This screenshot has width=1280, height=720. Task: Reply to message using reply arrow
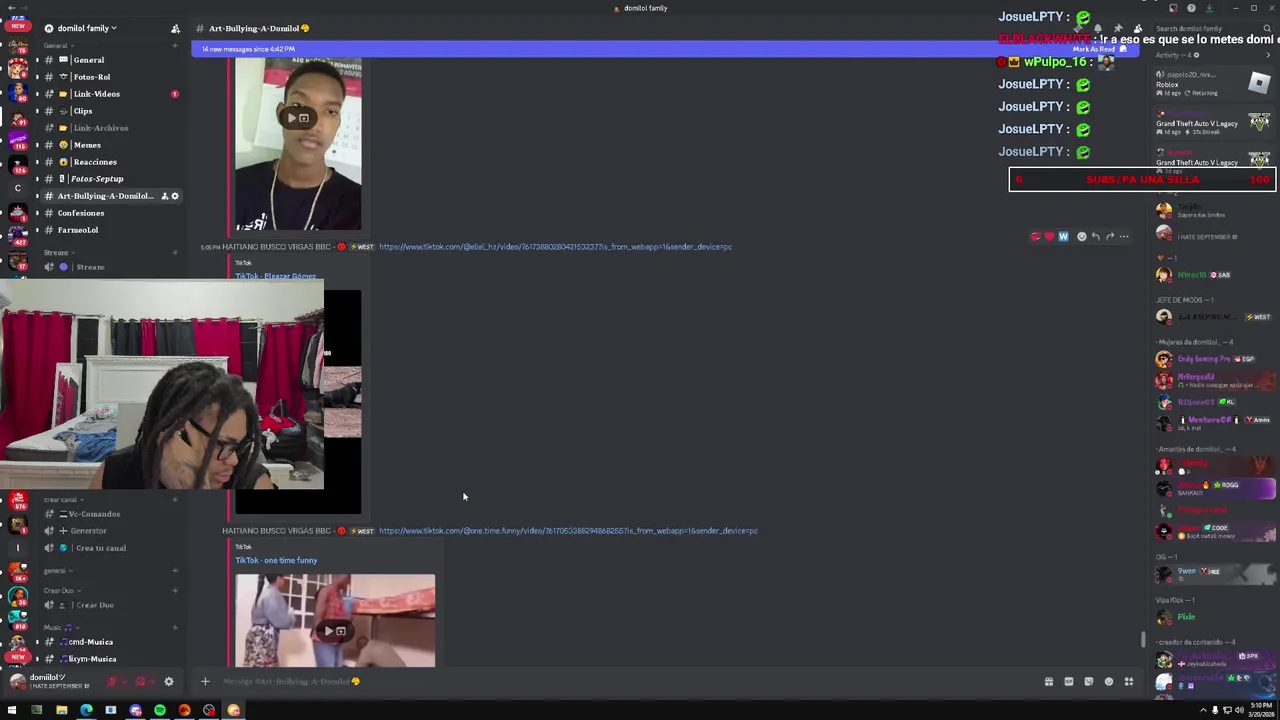1095,237
